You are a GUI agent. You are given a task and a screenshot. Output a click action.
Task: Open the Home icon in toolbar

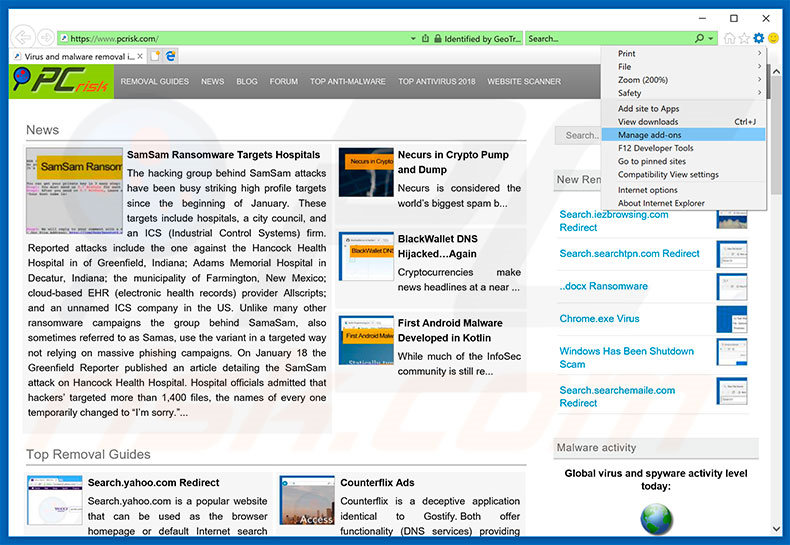[729, 38]
